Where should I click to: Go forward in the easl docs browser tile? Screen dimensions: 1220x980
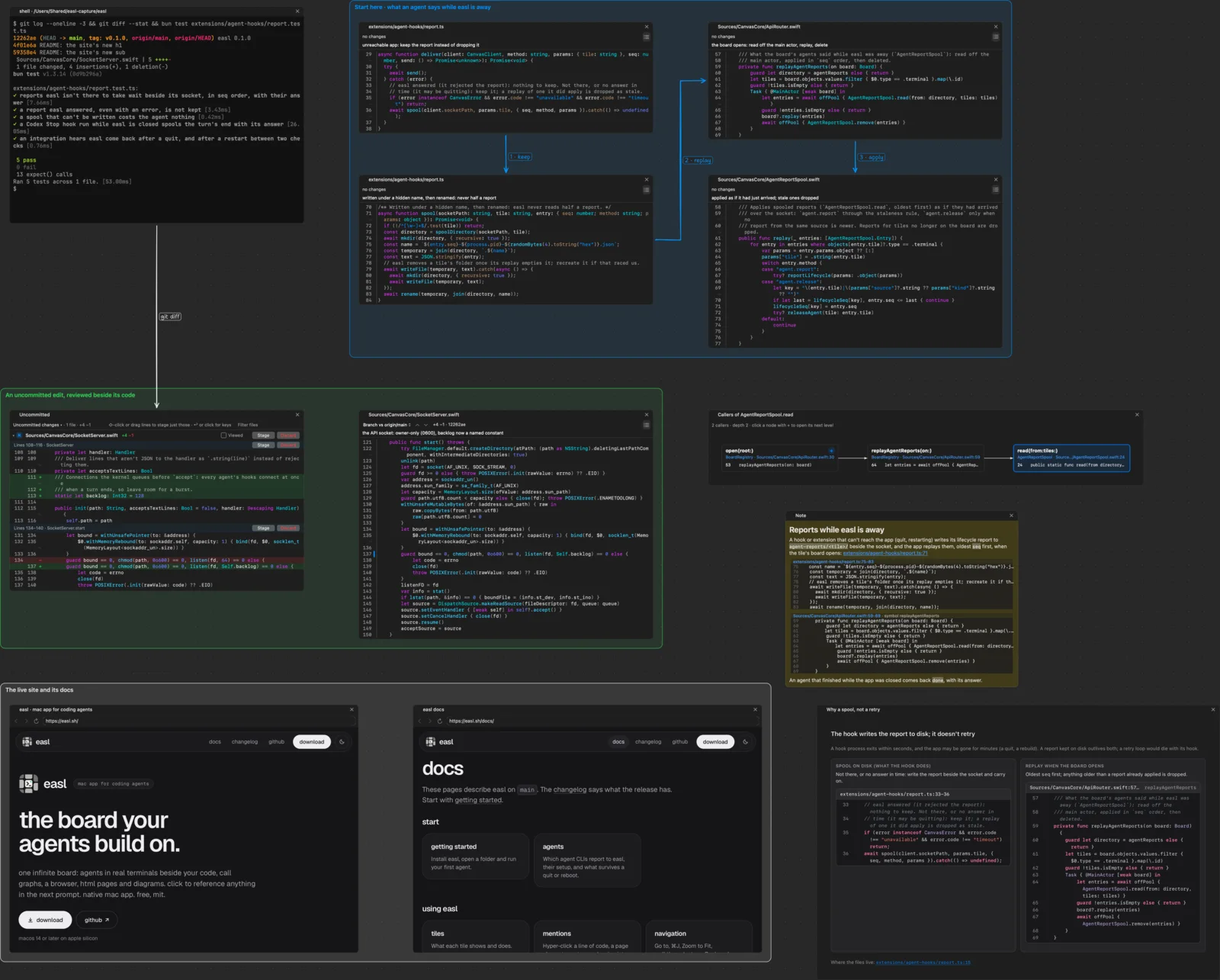pyautogui.click(x=430, y=721)
